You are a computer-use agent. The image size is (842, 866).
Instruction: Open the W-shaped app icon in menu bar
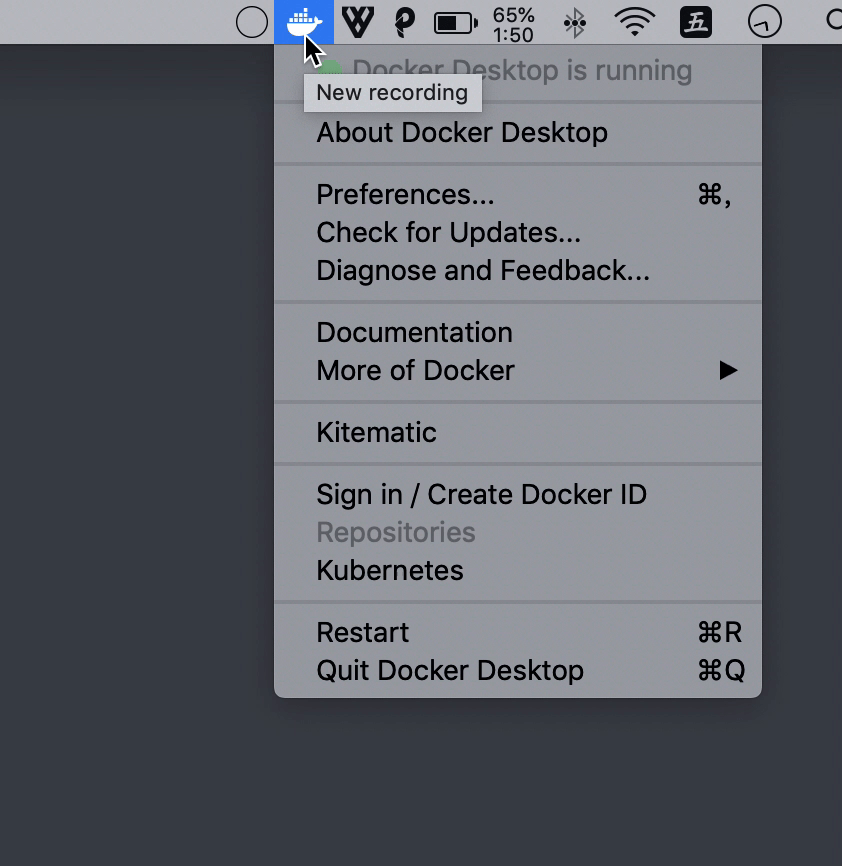[358, 22]
